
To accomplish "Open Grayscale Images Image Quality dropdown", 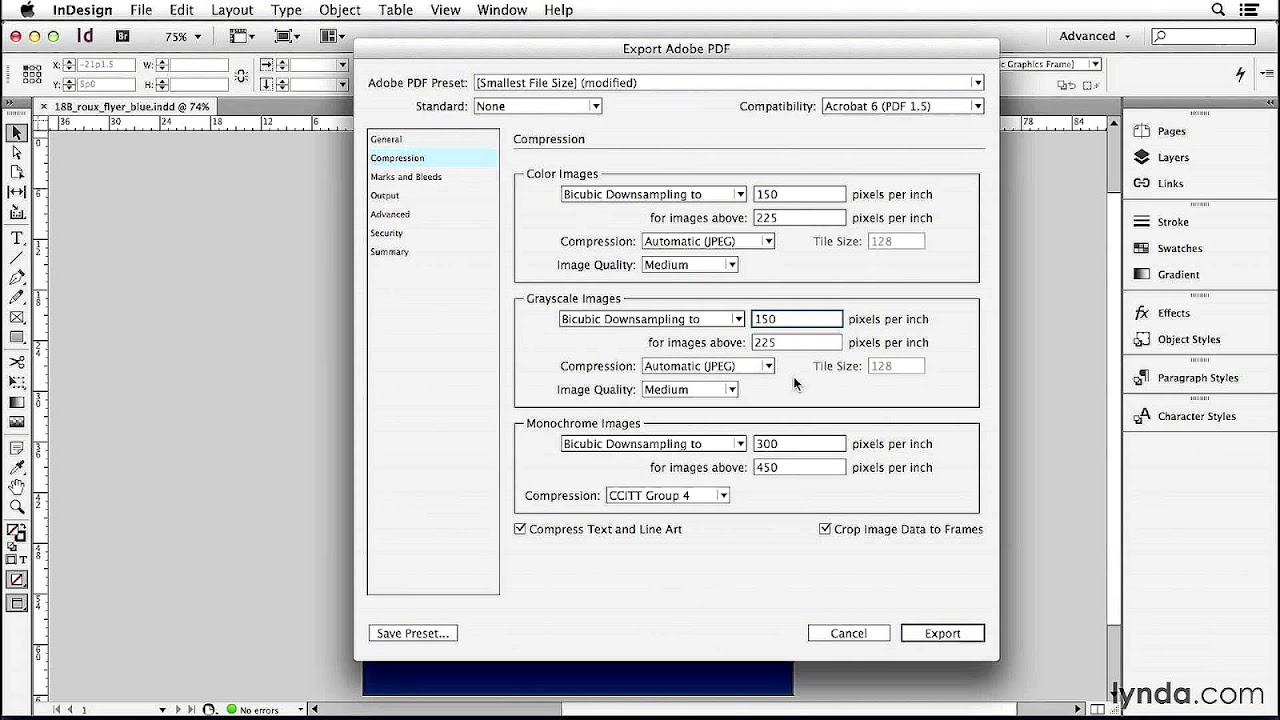I will [x=690, y=390].
